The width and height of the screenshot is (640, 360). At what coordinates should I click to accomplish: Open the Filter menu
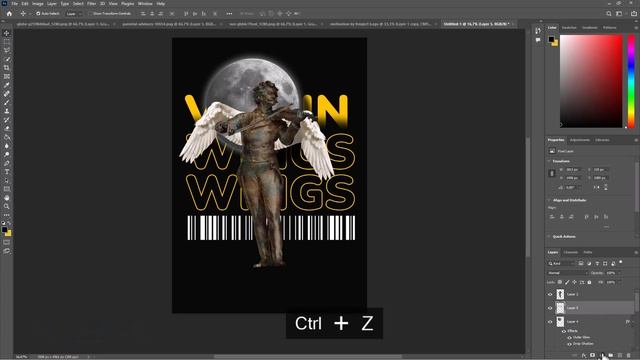[x=91, y=4]
